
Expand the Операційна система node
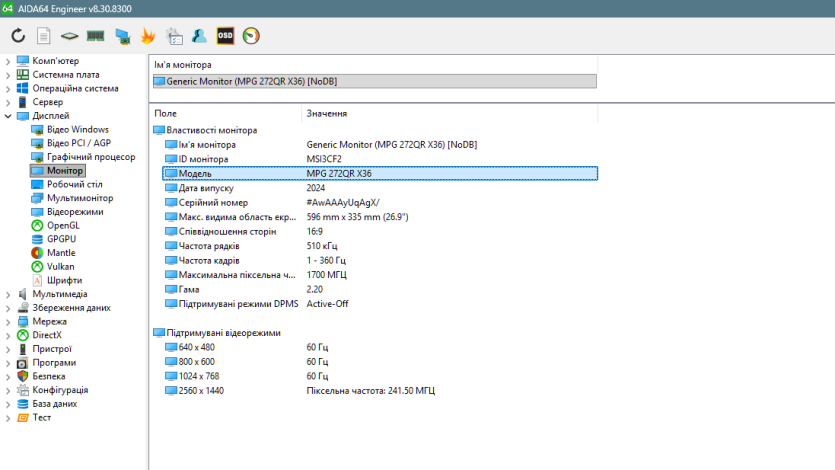pyautogui.click(x=8, y=89)
